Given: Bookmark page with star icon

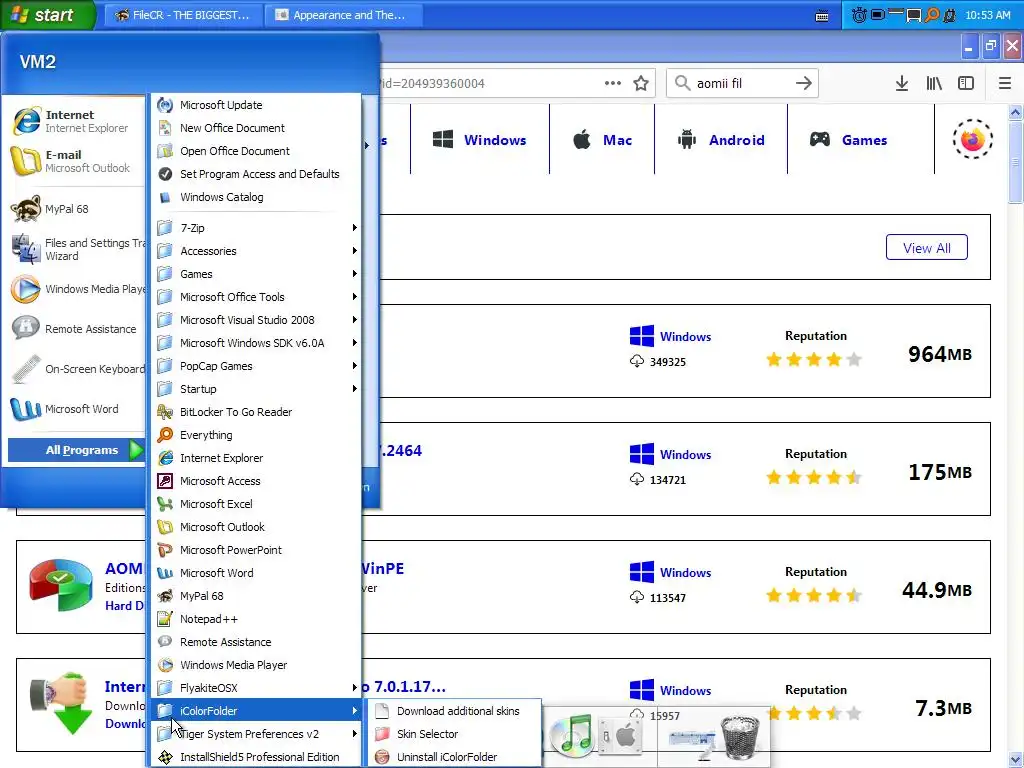Looking at the screenshot, I should point(641,83).
